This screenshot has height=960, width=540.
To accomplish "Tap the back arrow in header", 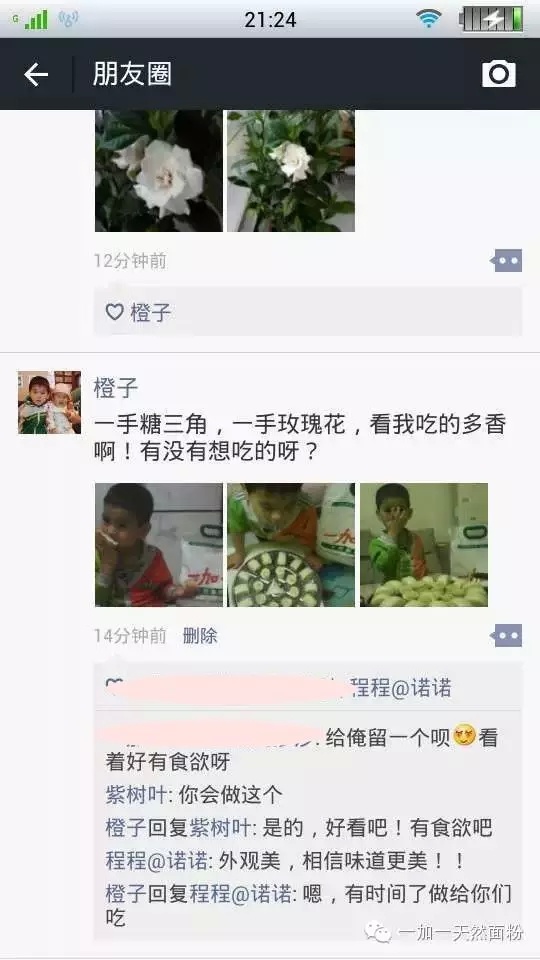I will point(36,74).
